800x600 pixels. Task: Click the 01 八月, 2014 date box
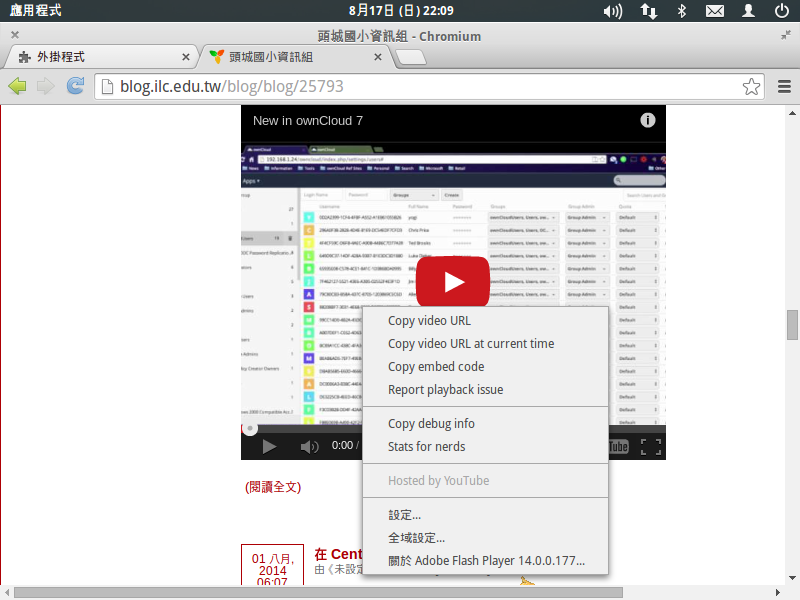[x=272, y=565]
